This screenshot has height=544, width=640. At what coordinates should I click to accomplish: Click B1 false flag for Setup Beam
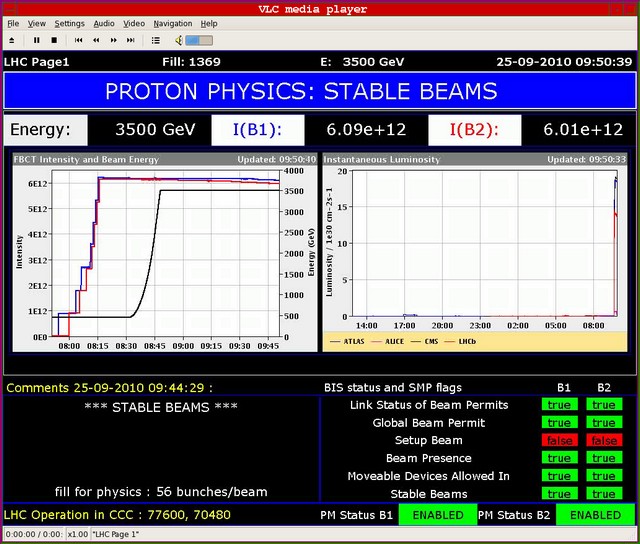pyautogui.click(x=559, y=440)
